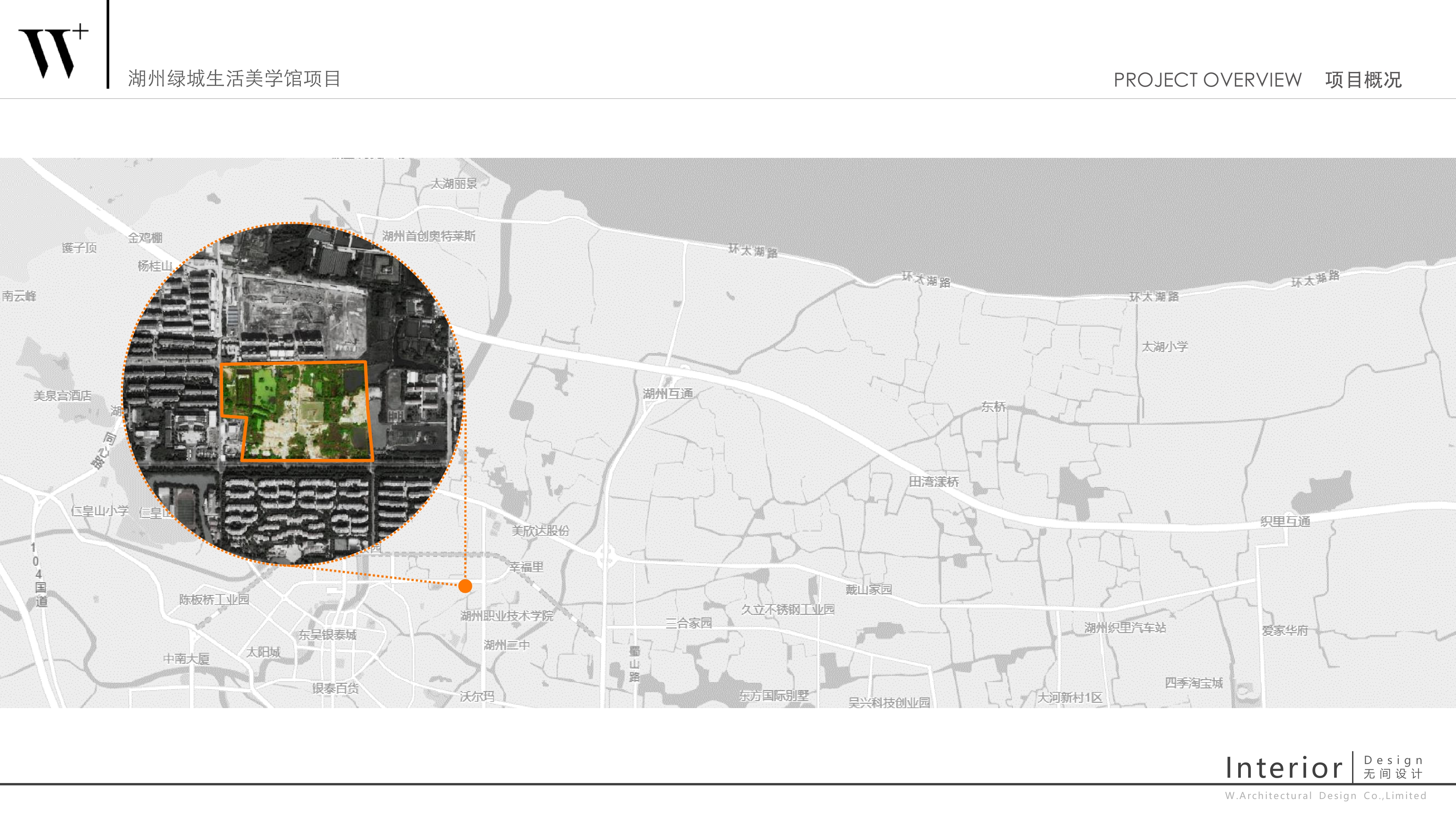The width and height of the screenshot is (1456, 826).
Task: Click the '太湖丽景' map label
Action: (x=454, y=183)
